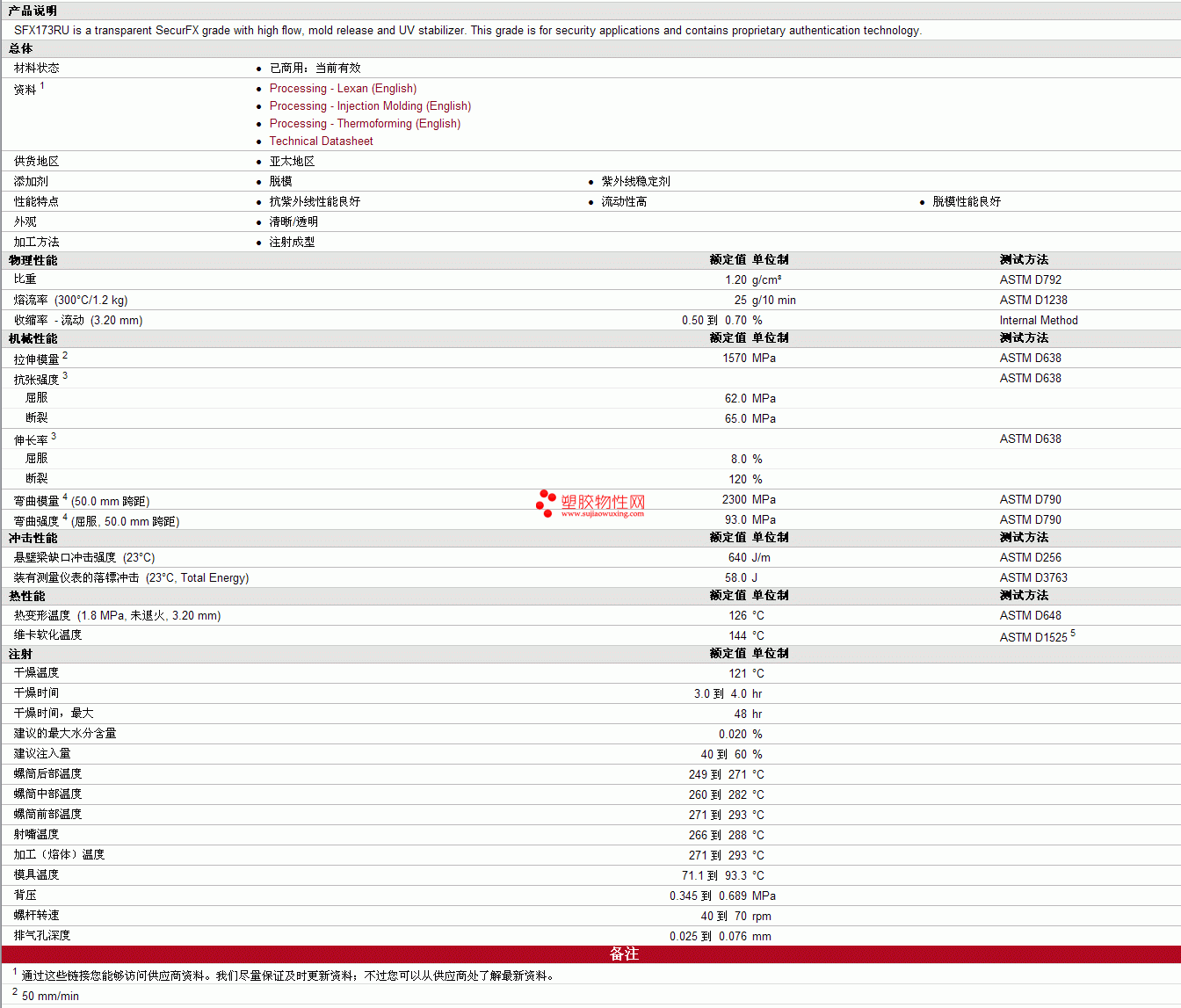1181x1008 pixels.
Task: Select the 热变形温度 value 126
Action: tap(738, 616)
